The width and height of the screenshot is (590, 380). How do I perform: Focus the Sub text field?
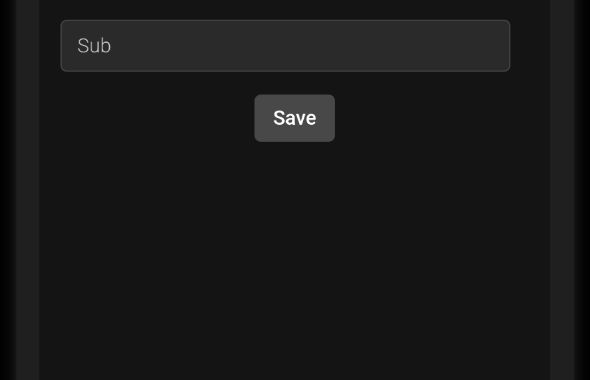tap(285, 46)
